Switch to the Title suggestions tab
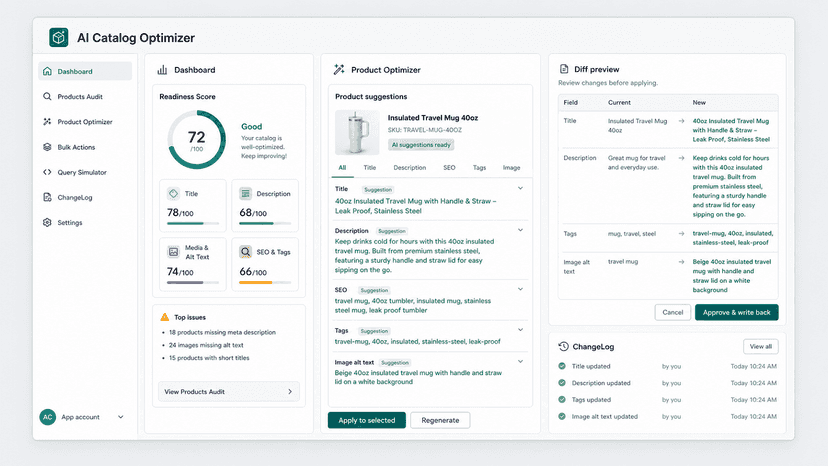The height and width of the screenshot is (466, 828). tap(370, 167)
